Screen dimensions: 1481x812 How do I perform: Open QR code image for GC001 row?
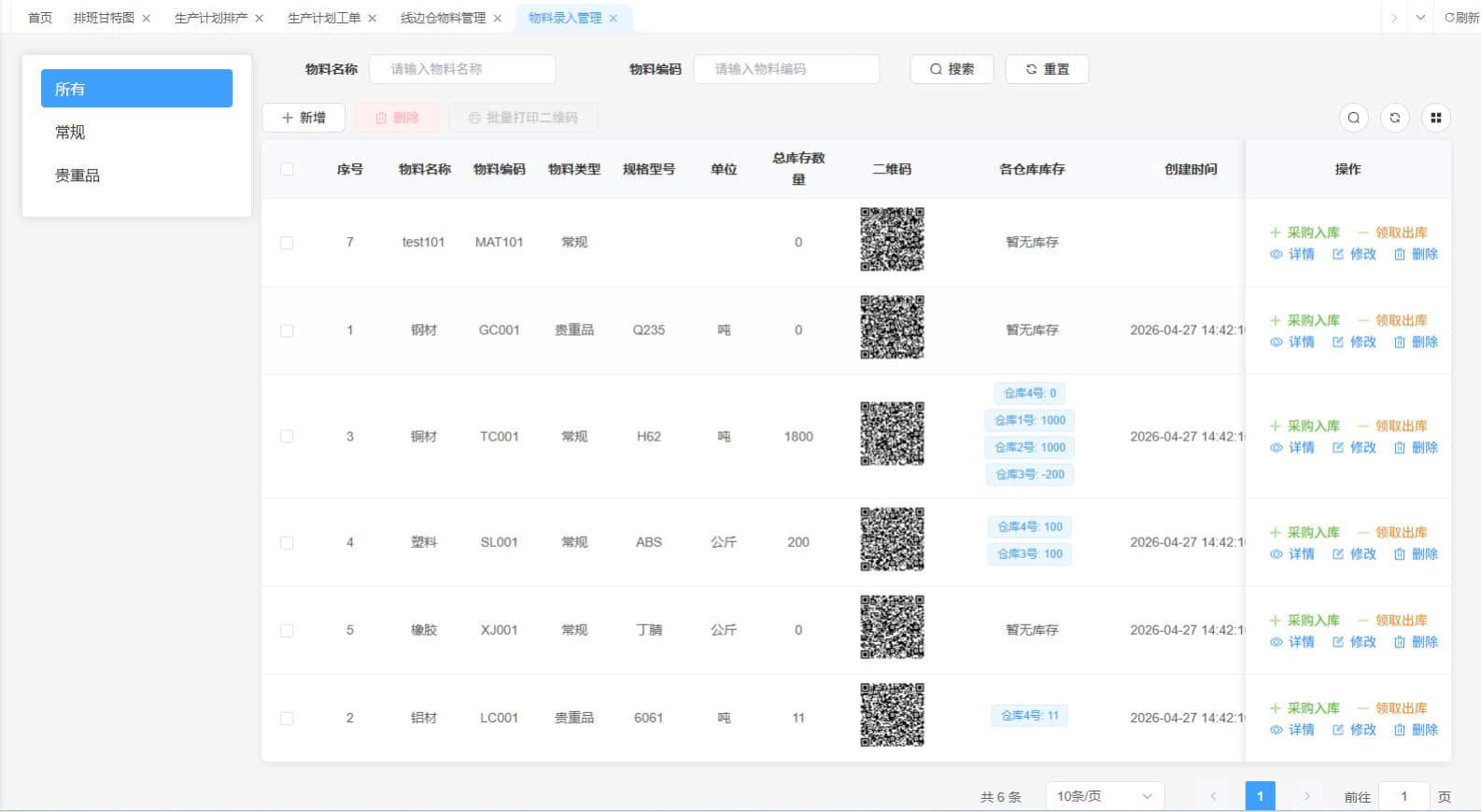(892, 327)
